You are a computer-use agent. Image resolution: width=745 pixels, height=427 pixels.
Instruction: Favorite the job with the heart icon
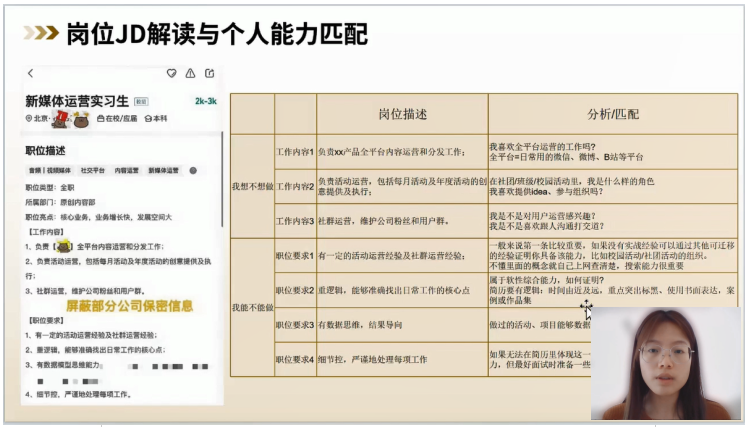tap(171, 73)
